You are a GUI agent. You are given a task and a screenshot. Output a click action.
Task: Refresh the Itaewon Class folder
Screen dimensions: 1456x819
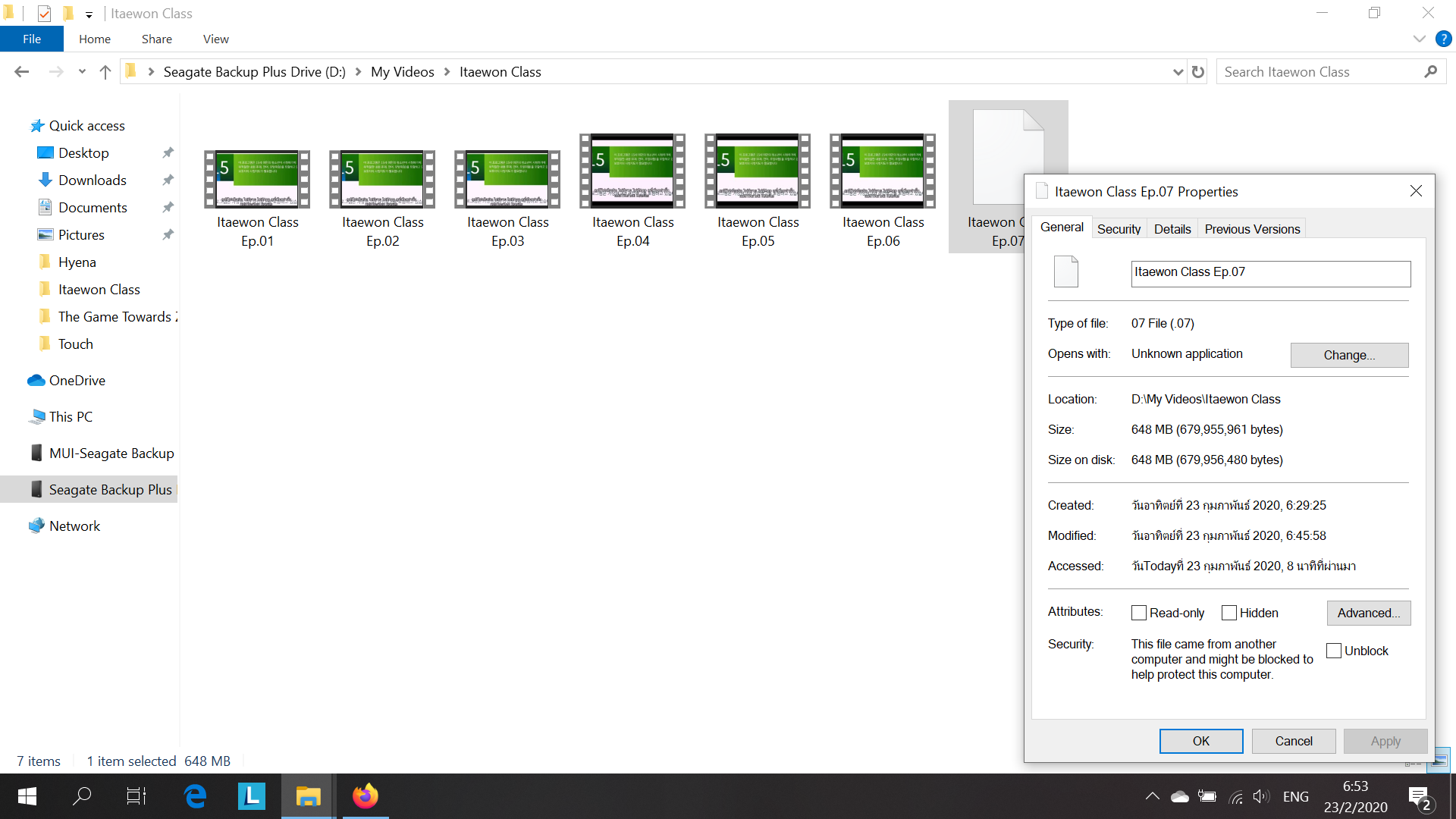[1198, 72]
